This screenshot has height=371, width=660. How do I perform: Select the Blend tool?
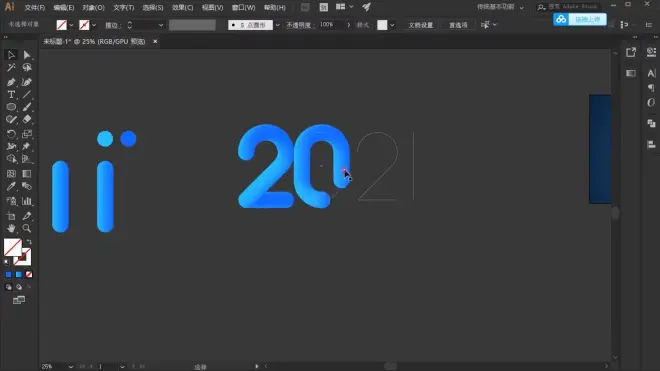(27, 187)
